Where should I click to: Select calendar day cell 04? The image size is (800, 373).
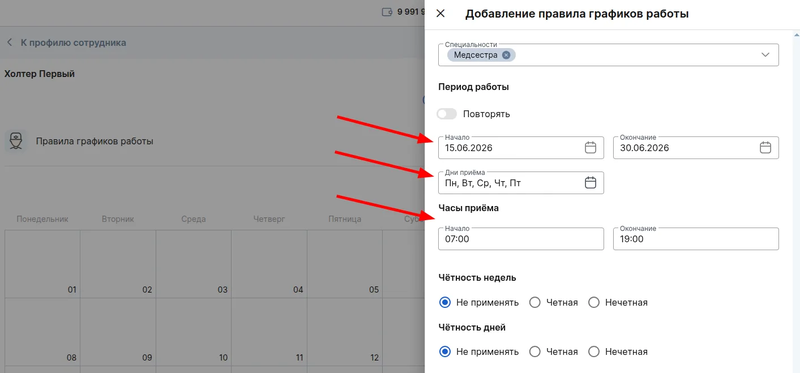point(269,264)
